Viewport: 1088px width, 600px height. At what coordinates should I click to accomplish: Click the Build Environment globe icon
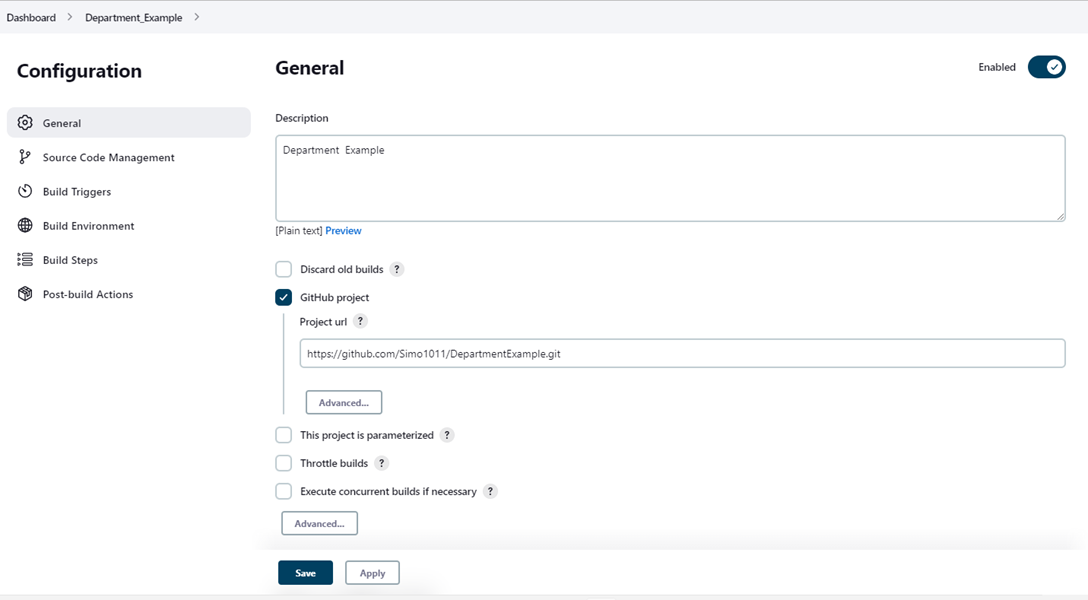click(x=24, y=225)
